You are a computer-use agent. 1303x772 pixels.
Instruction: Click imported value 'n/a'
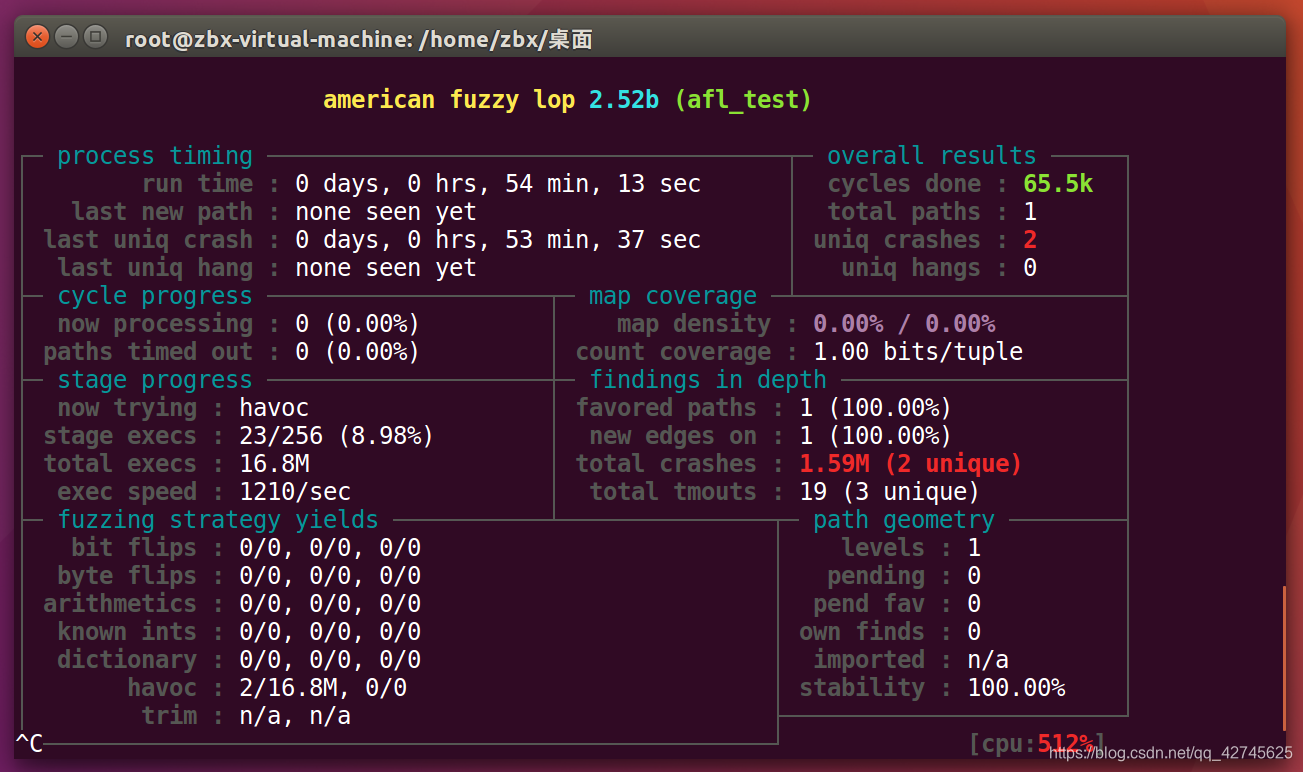point(988,660)
